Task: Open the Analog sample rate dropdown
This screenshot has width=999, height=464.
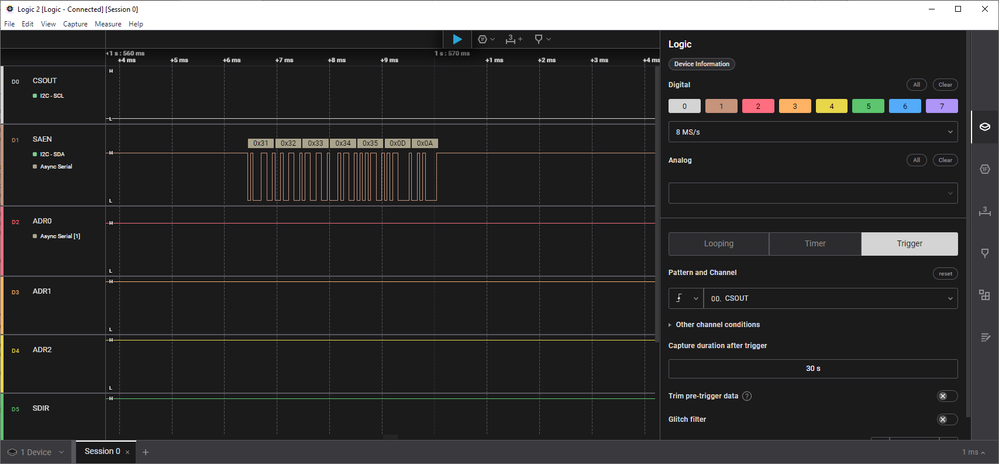Action: (813, 193)
